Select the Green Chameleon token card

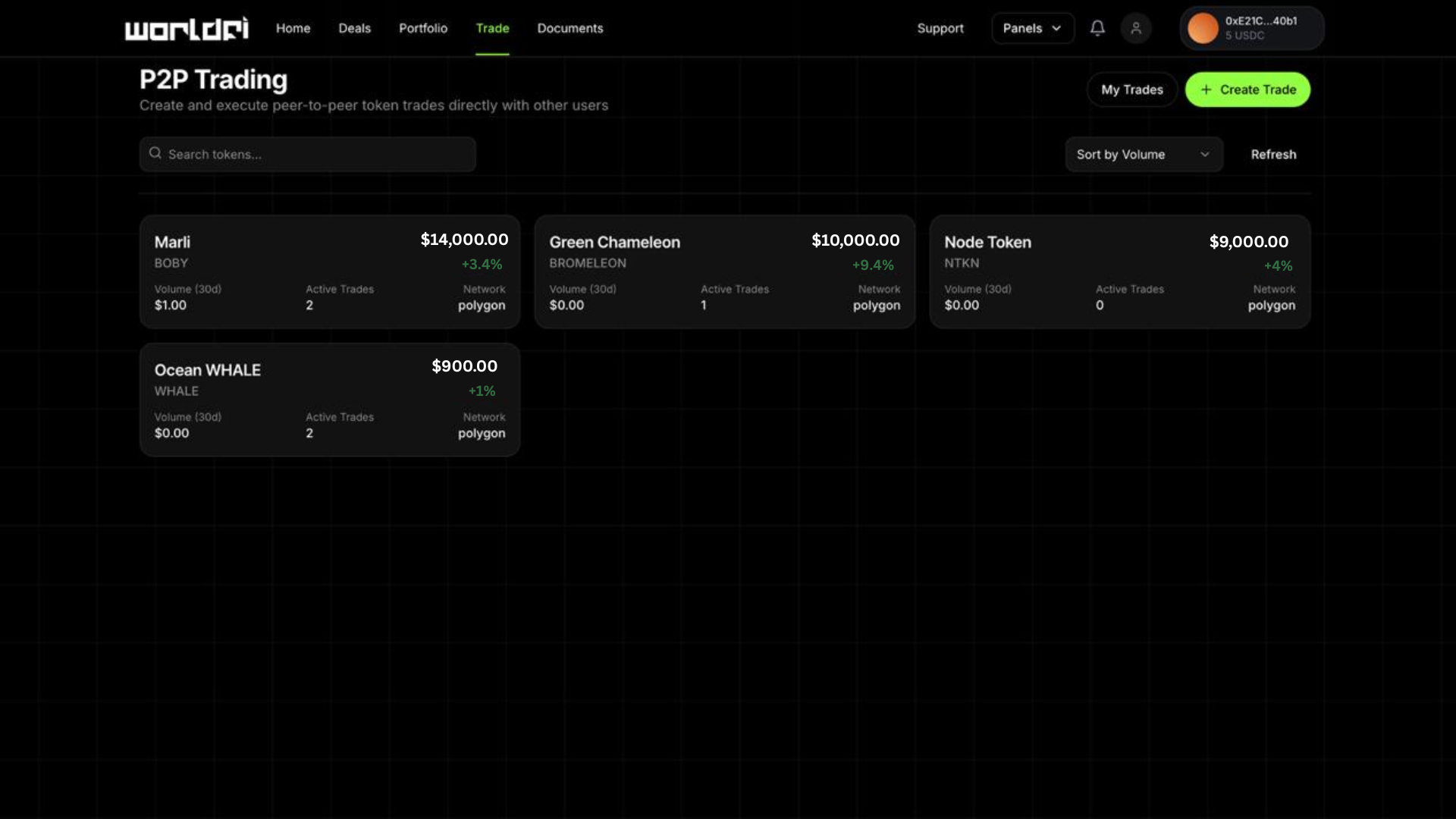tap(724, 271)
